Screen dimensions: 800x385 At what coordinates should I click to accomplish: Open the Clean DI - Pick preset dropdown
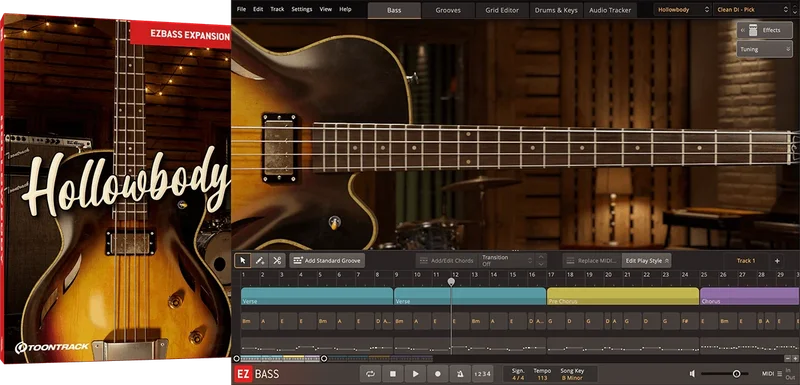click(752, 10)
